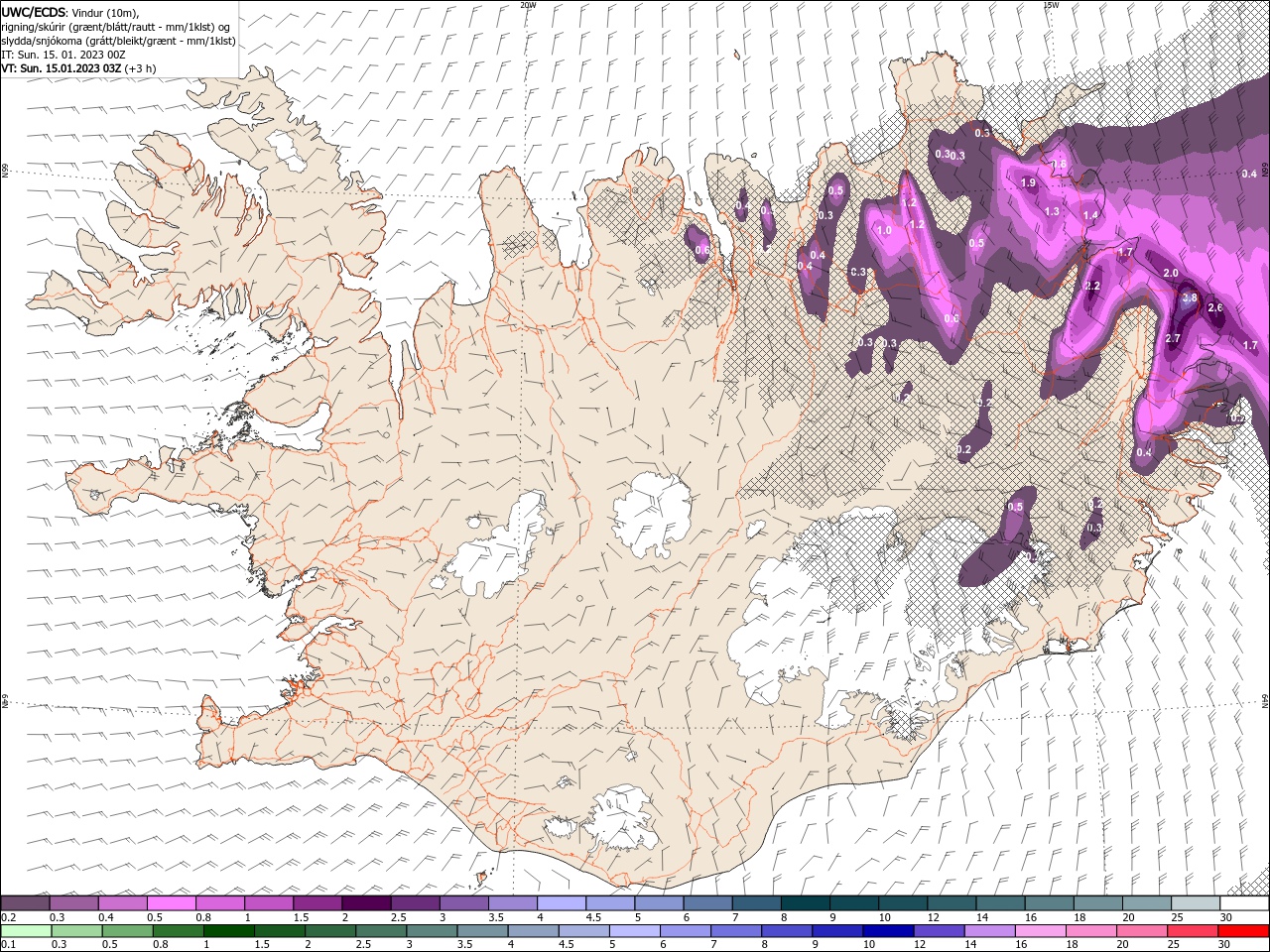Screen dimensions: 1270x952
Task: Select the 1.3 snowfall value on the map
Action: coord(1052,211)
